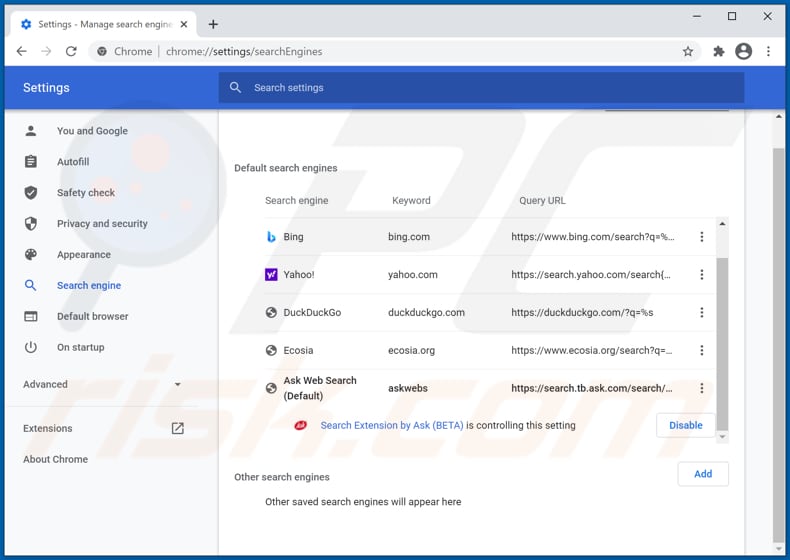Open On startup section
The height and width of the screenshot is (560, 790).
click(81, 347)
